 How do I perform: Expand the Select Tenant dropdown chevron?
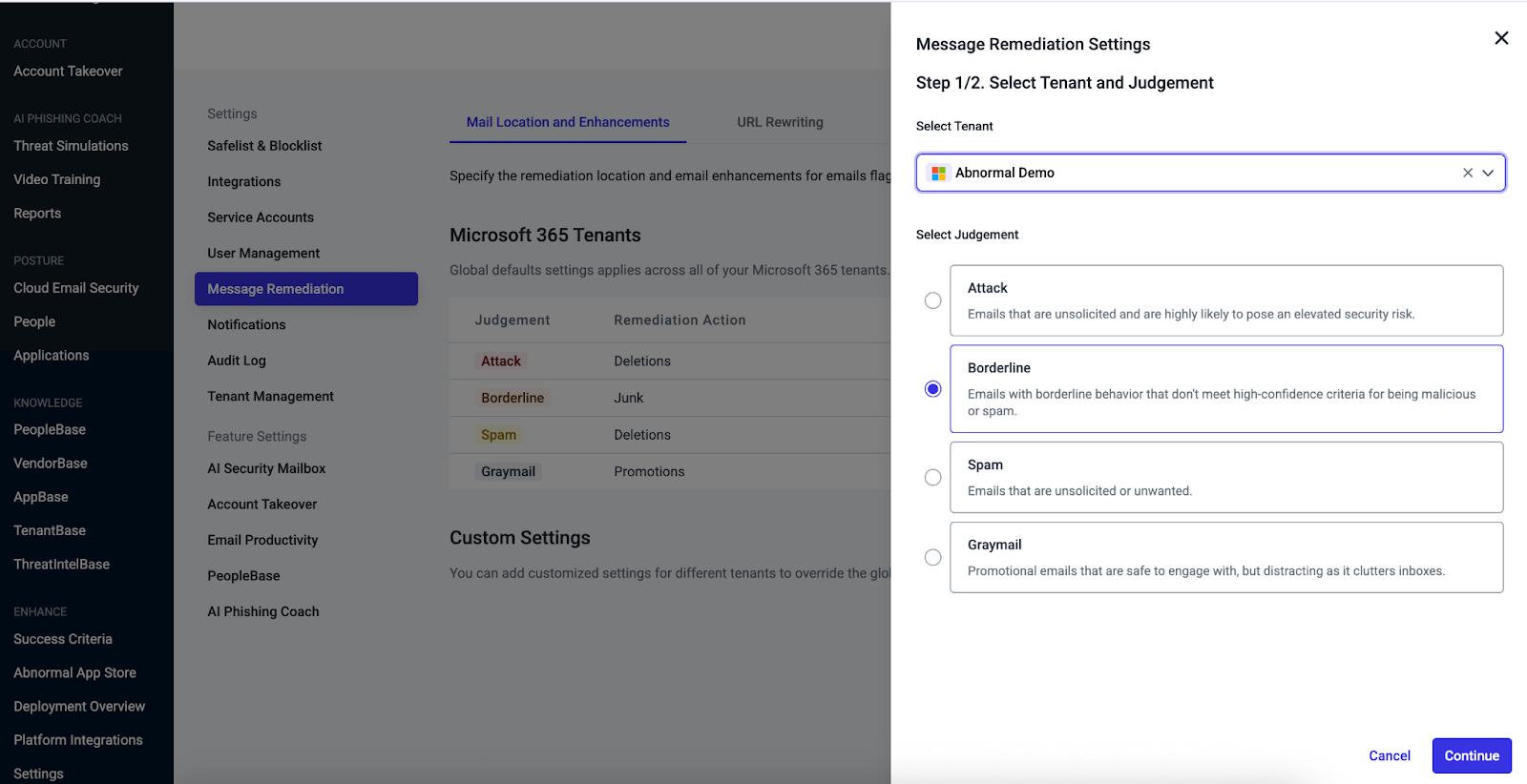pyautogui.click(x=1488, y=173)
